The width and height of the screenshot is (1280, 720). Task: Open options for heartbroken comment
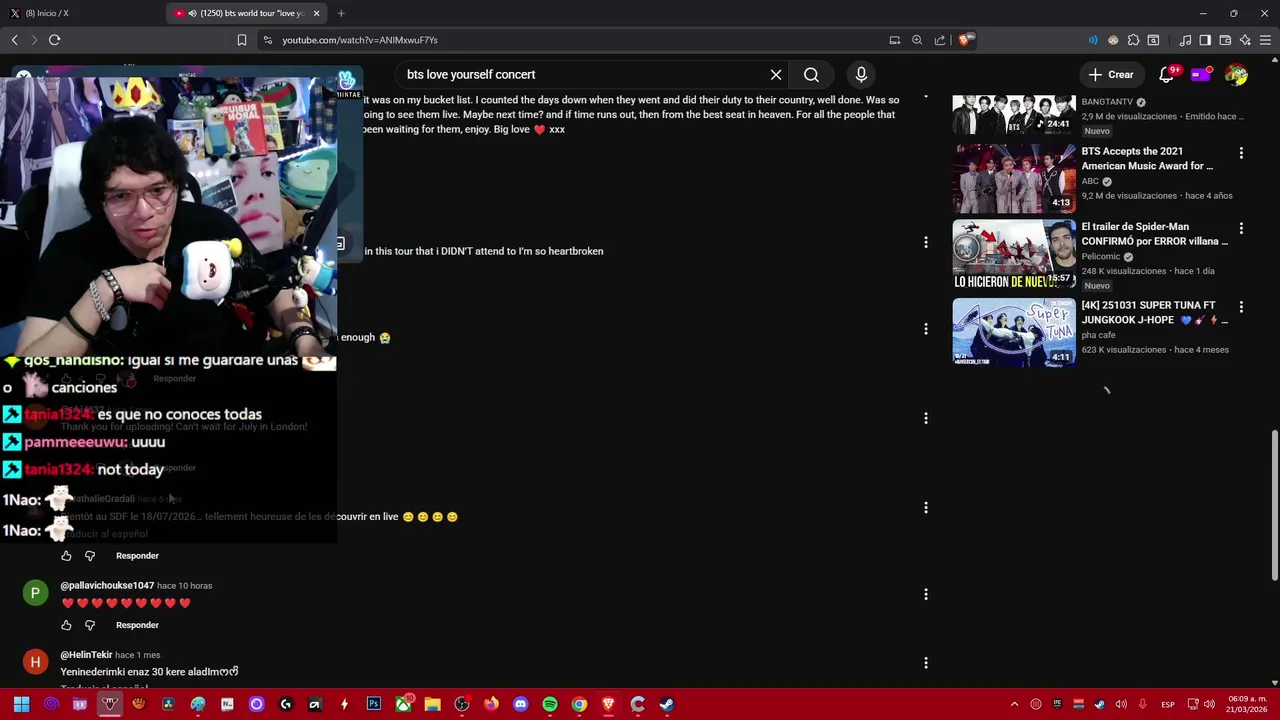tap(926, 242)
